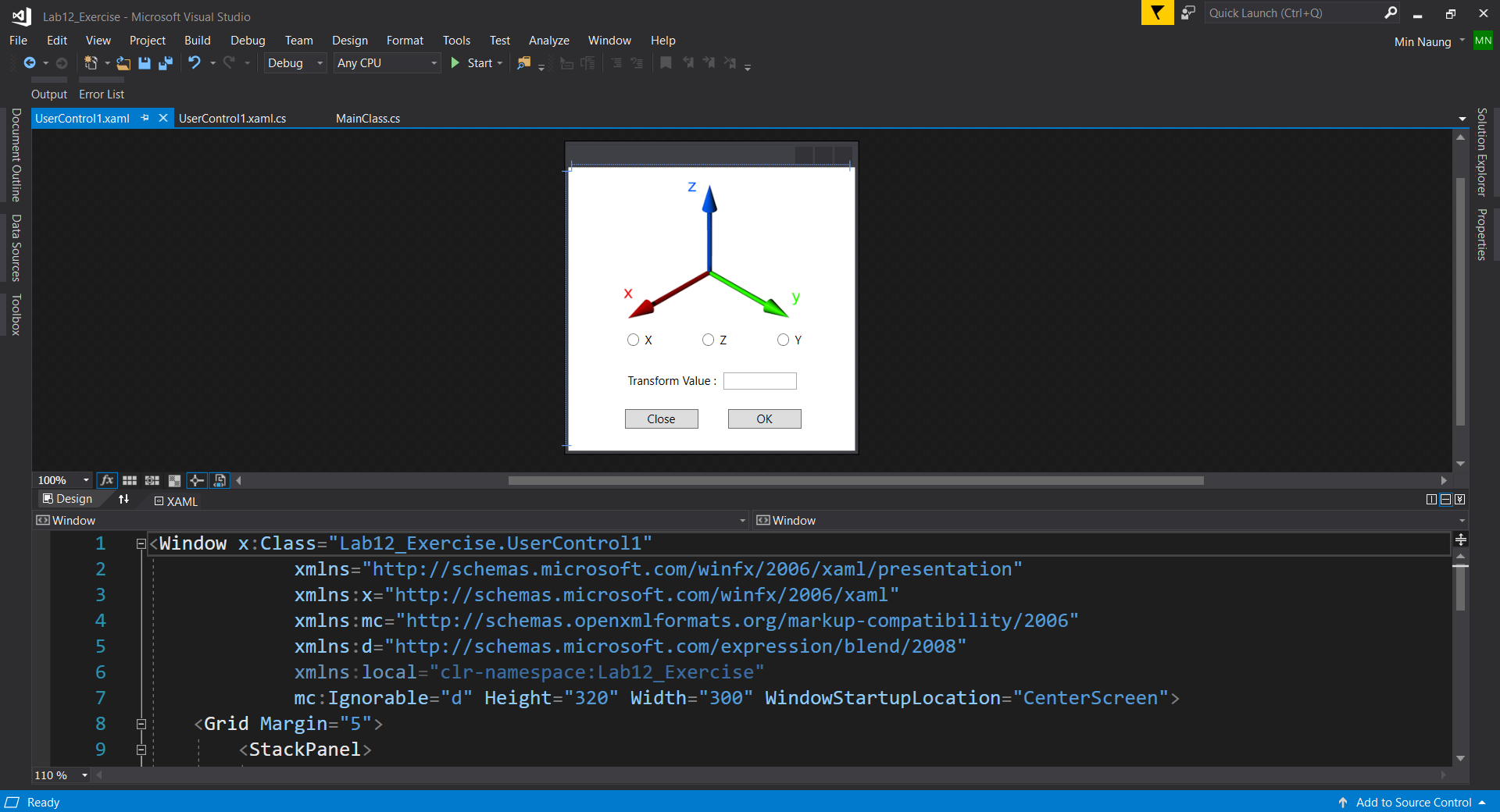Select the Z axis radio button

coord(708,340)
